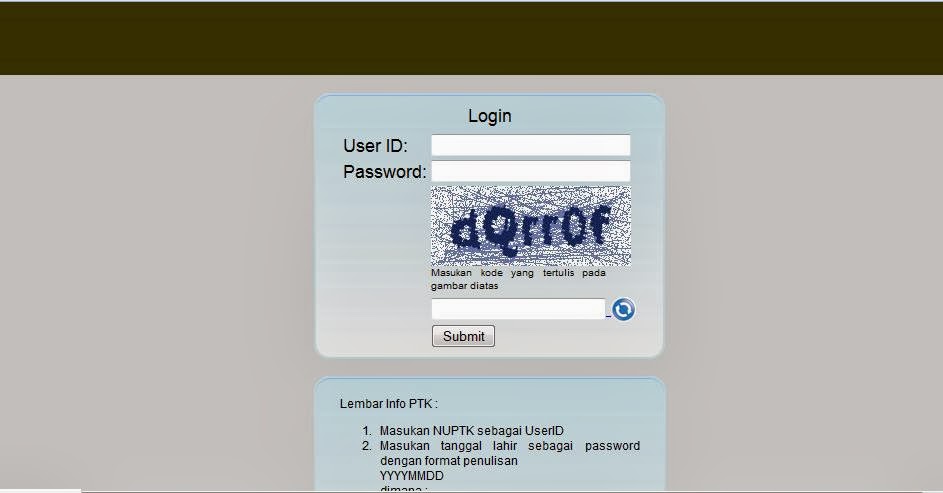This screenshot has height=493, width=943.
Task: Click the 'Masukan tanggal lahir sebagai password' item
Action: point(510,446)
